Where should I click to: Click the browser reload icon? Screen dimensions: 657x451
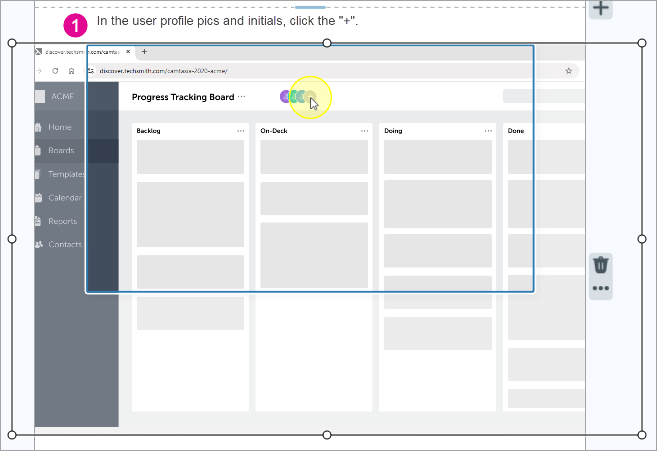tap(55, 71)
